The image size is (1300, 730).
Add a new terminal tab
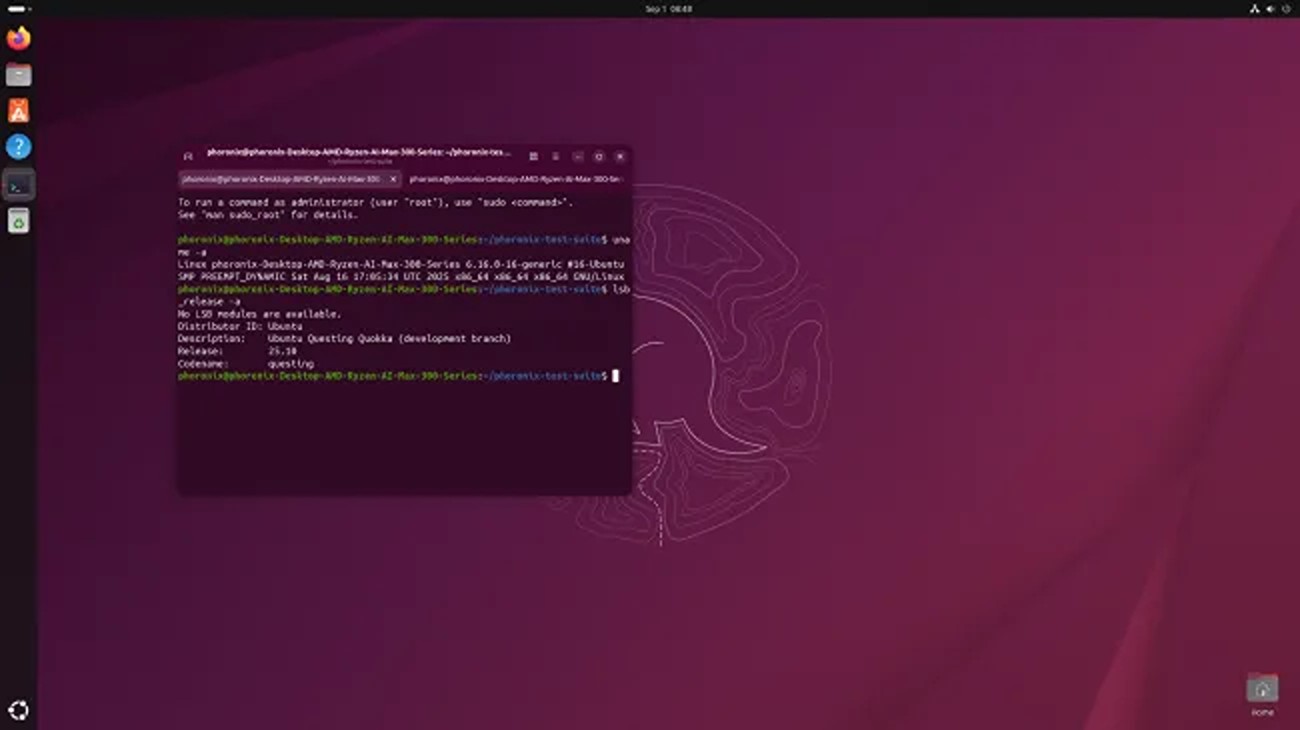pos(188,156)
